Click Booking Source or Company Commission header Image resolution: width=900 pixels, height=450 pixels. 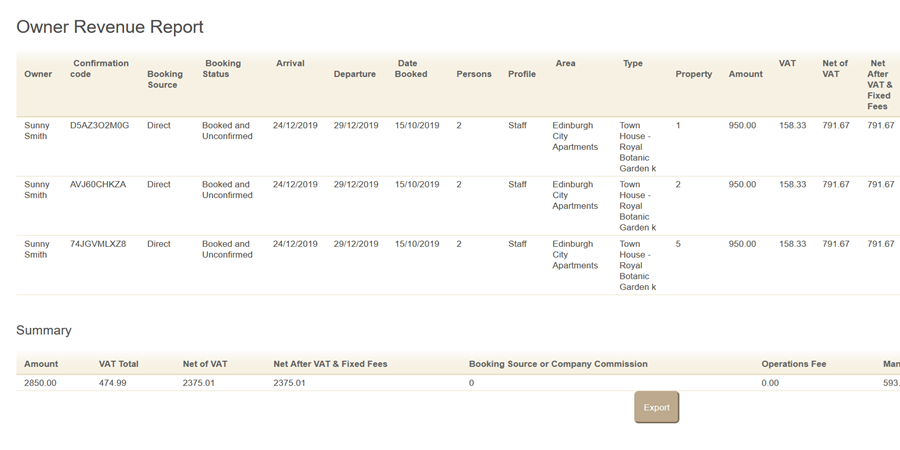coord(558,364)
